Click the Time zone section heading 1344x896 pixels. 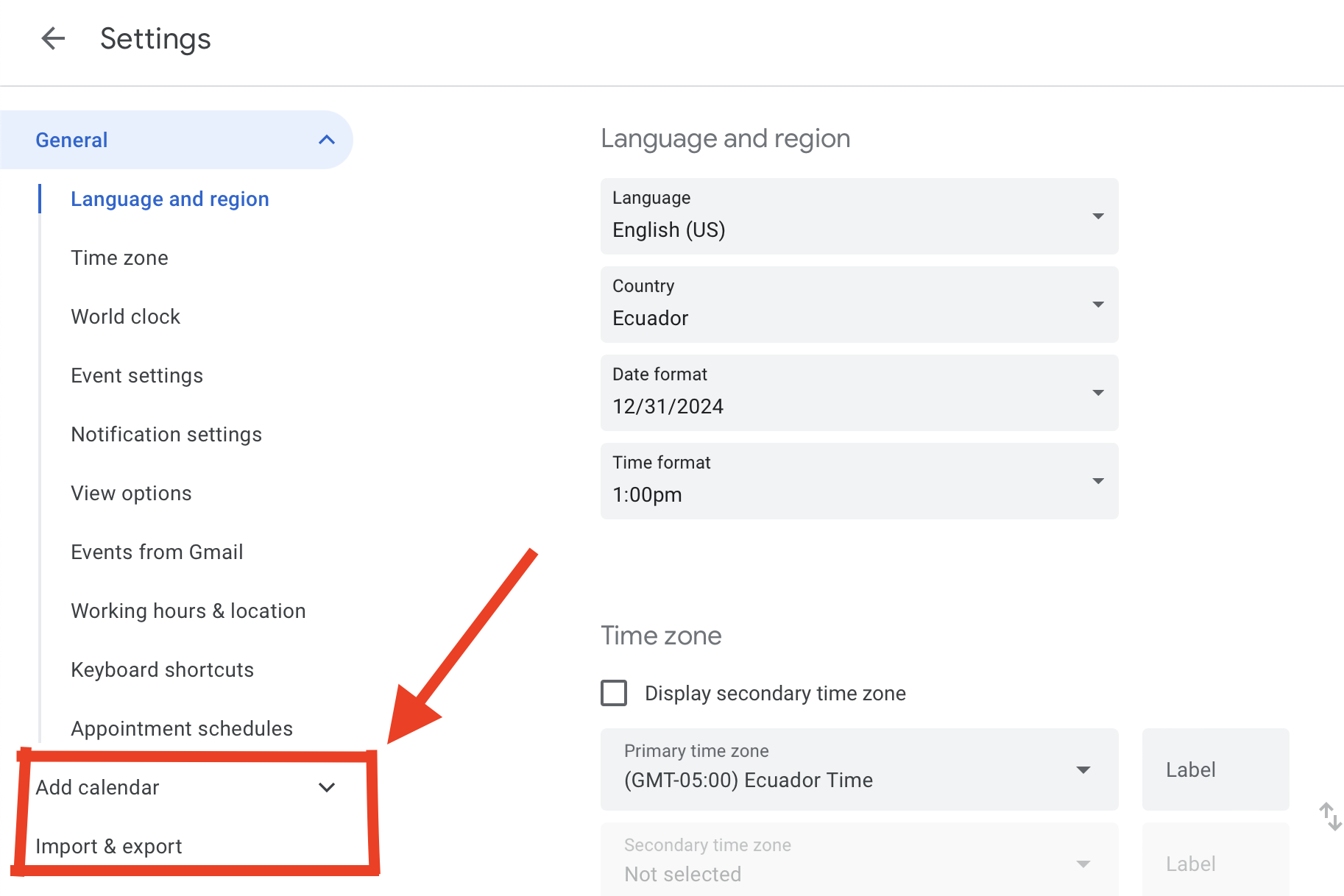[661, 636]
